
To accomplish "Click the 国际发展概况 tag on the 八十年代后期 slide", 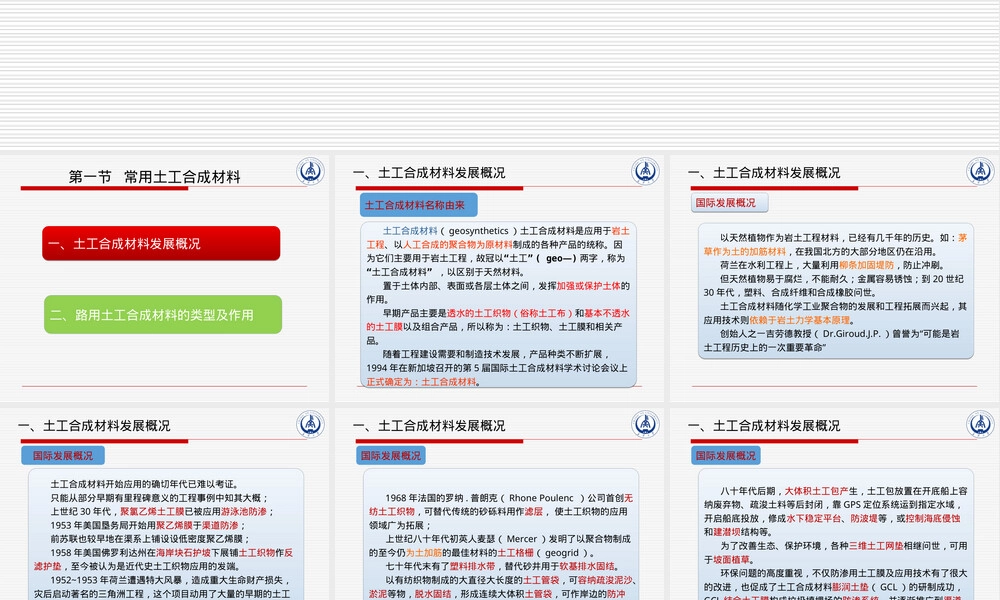I will [x=726, y=455].
